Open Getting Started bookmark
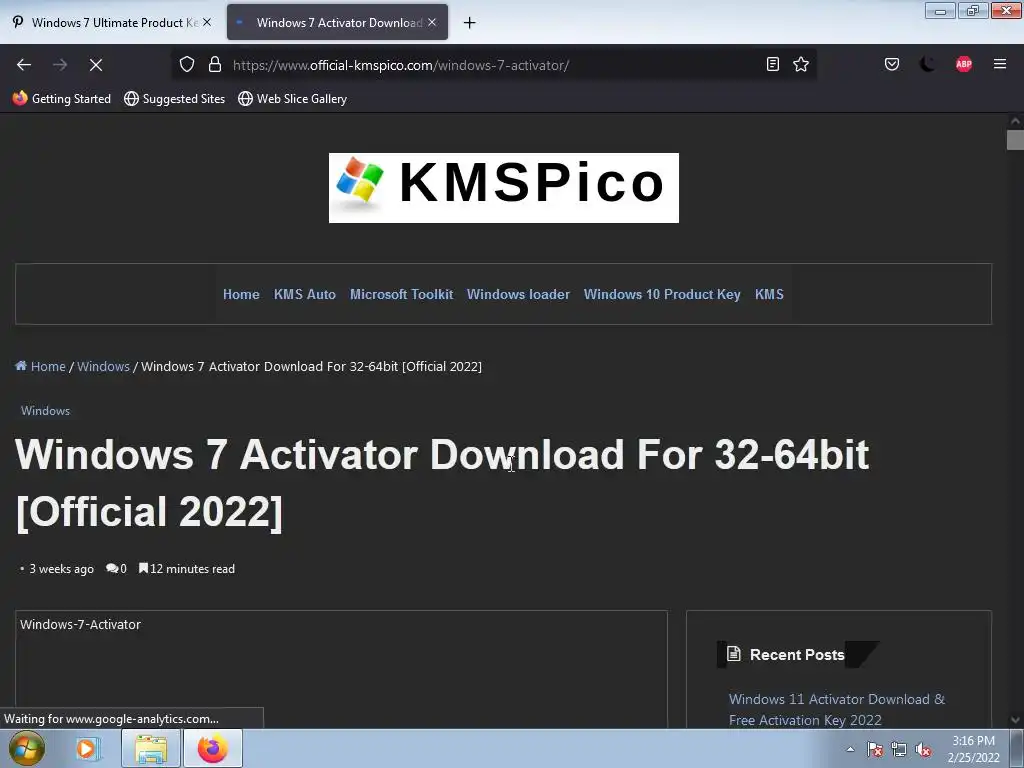This screenshot has height=768, width=1024. coord(62,99)
